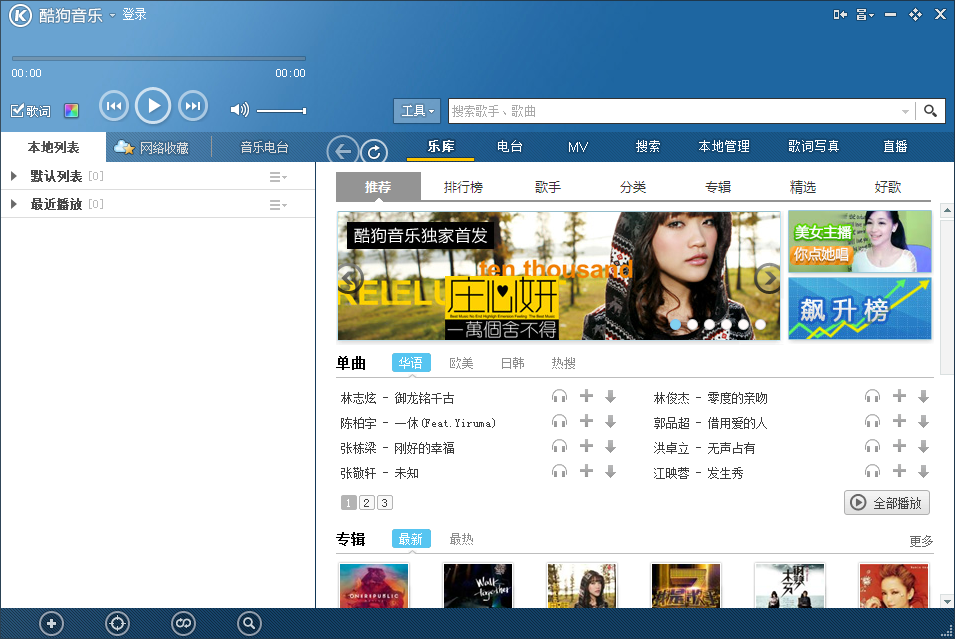Click the search magnifier button

930,111
